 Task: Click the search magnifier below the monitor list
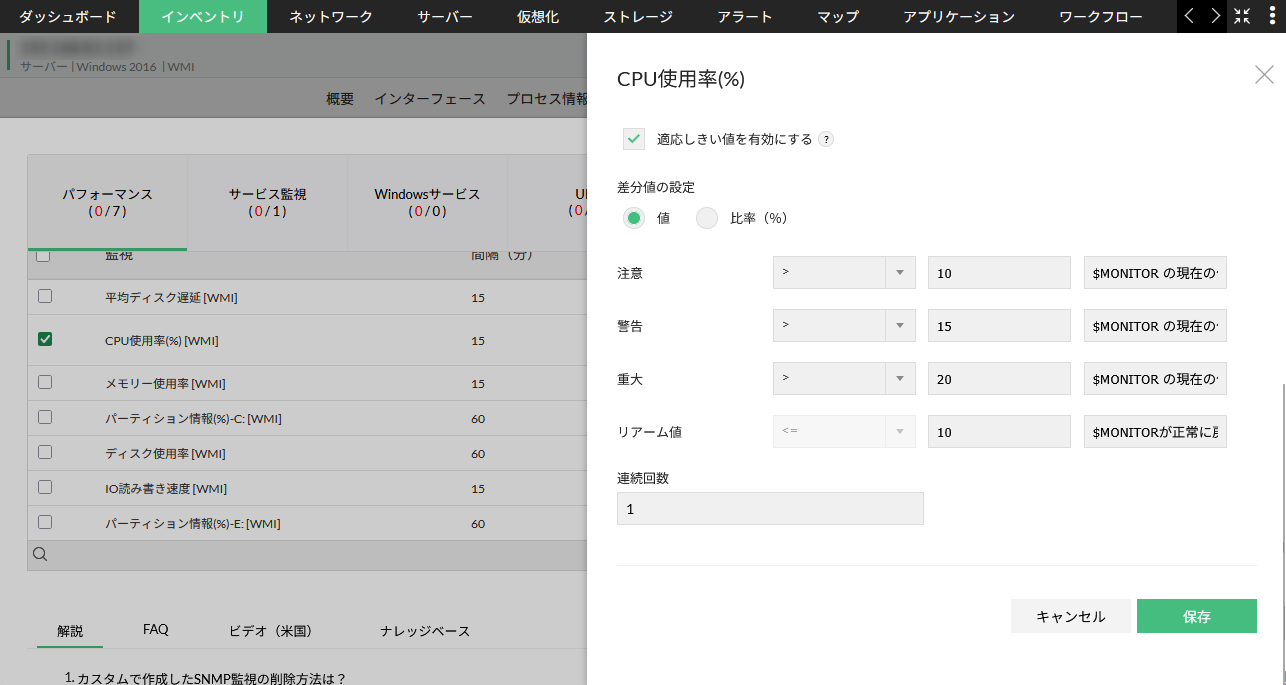(x=40, y=554)
